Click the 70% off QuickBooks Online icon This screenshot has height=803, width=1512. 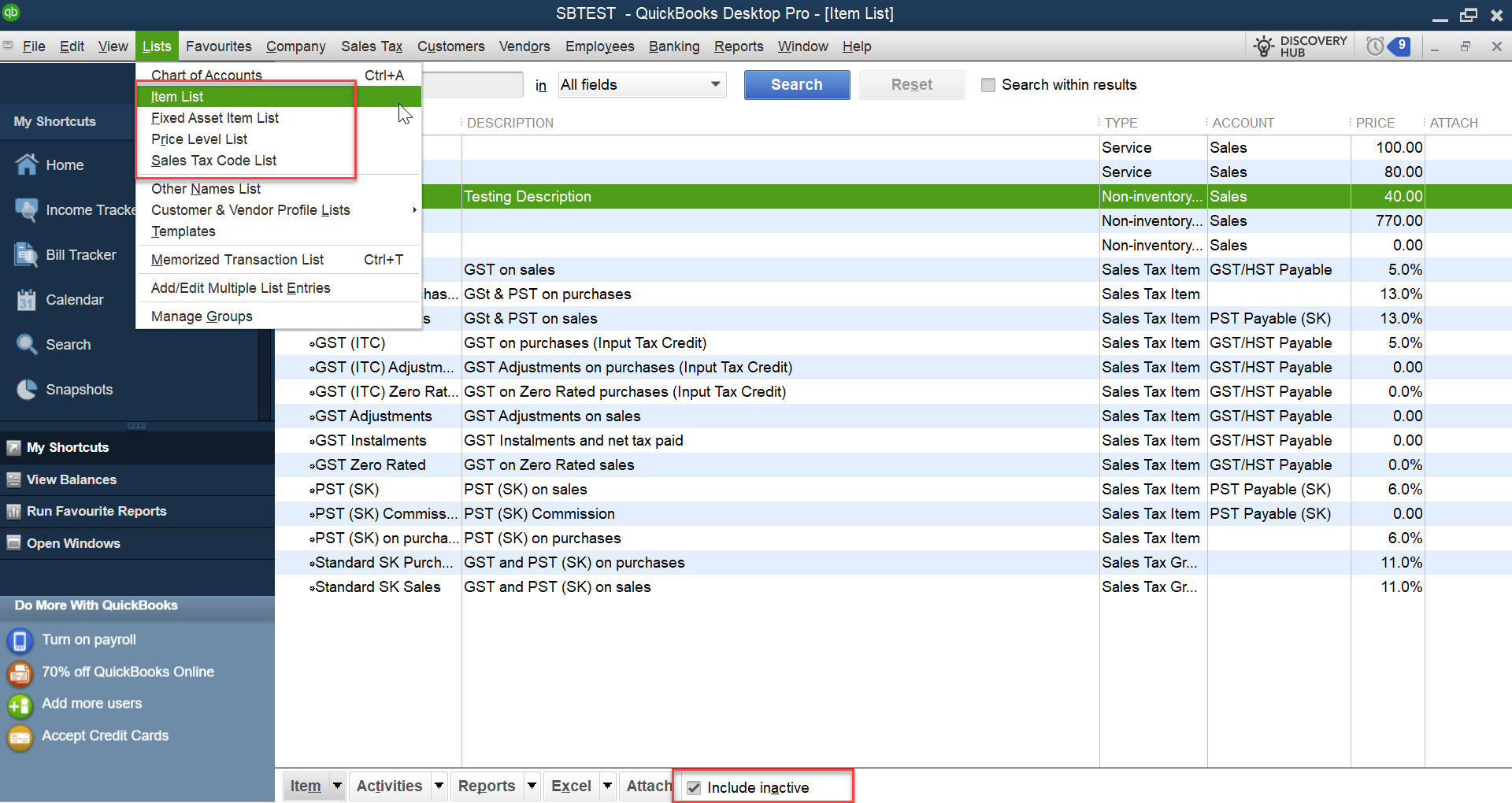pyautogui.click(x=20, y=672)
